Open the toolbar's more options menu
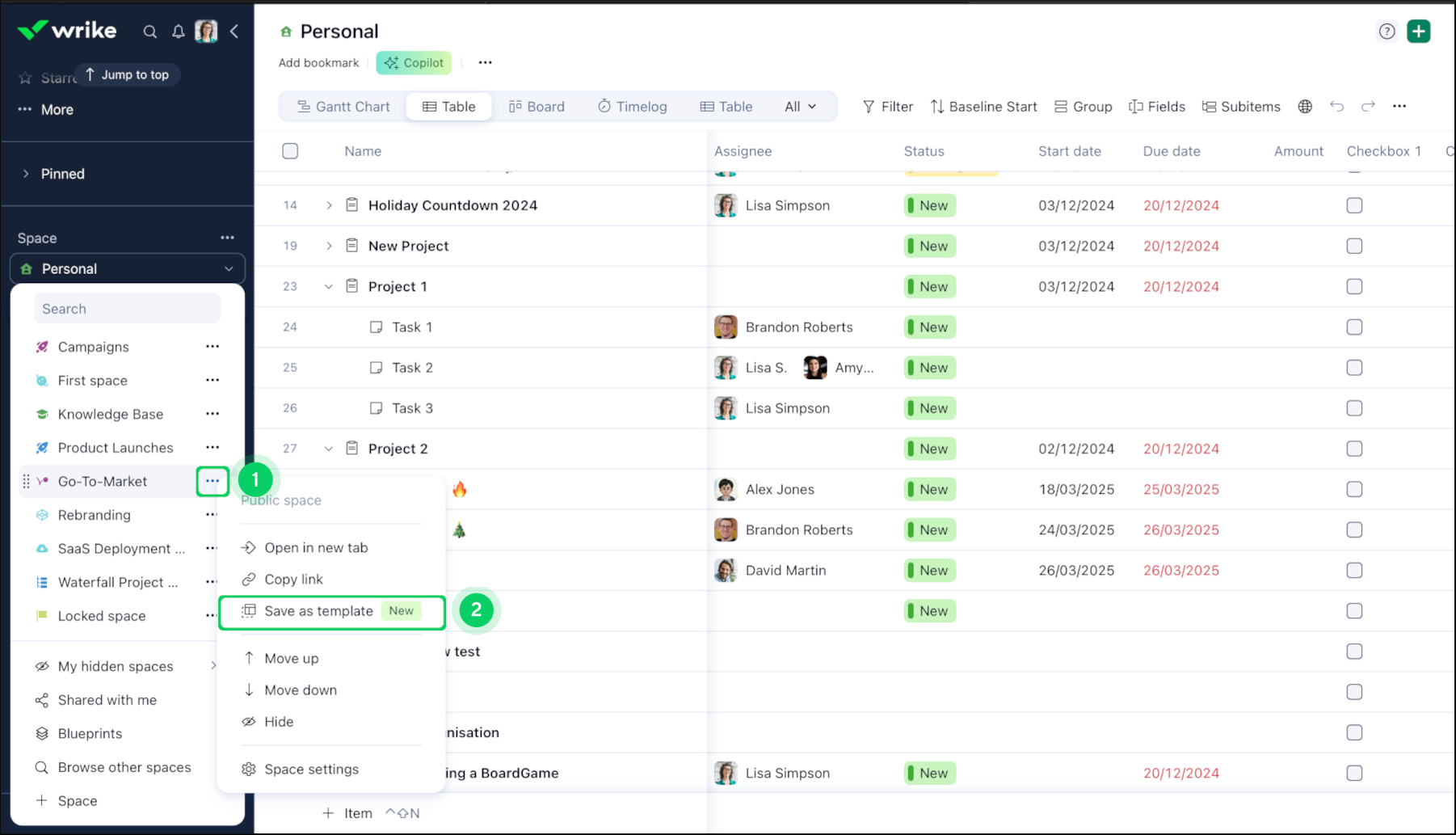 [x=1399, y=107]
